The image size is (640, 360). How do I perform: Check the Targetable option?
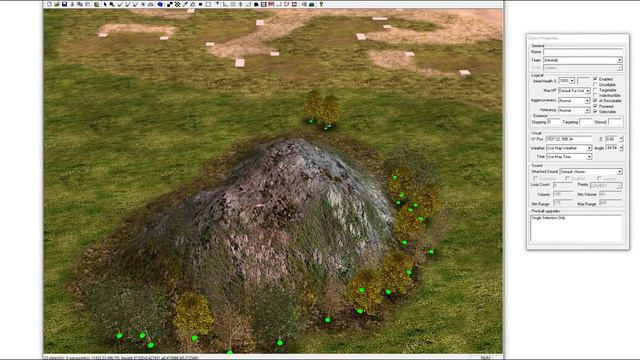595,89
